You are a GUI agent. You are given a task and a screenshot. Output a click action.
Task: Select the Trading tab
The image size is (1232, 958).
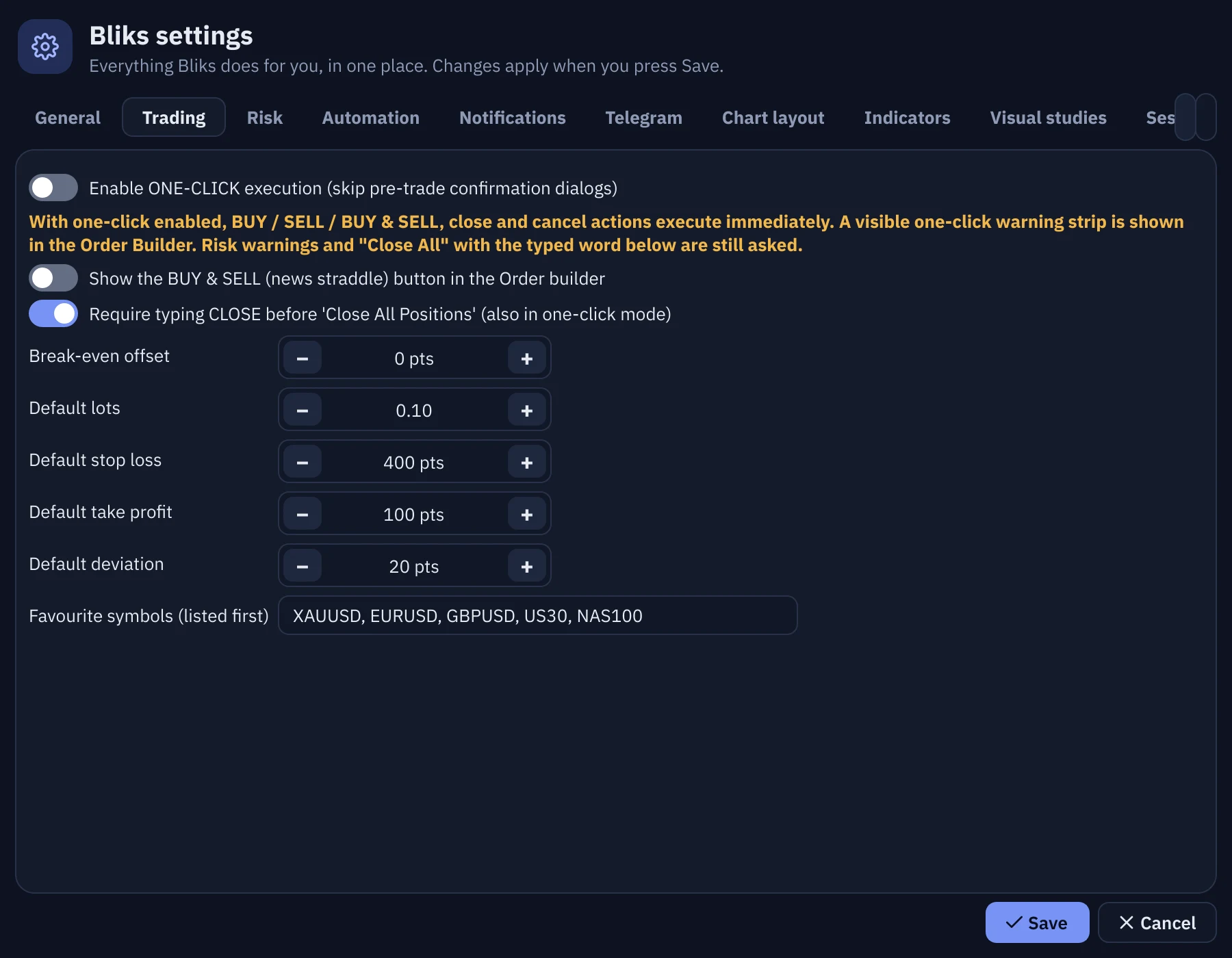(x=174, y=118)
